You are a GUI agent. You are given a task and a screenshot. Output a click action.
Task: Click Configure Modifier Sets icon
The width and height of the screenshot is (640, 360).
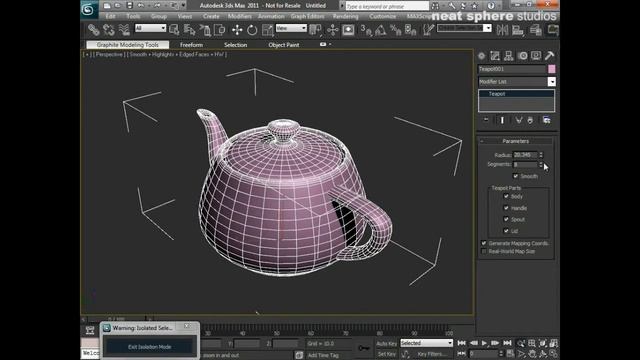(x=547, y=120)
